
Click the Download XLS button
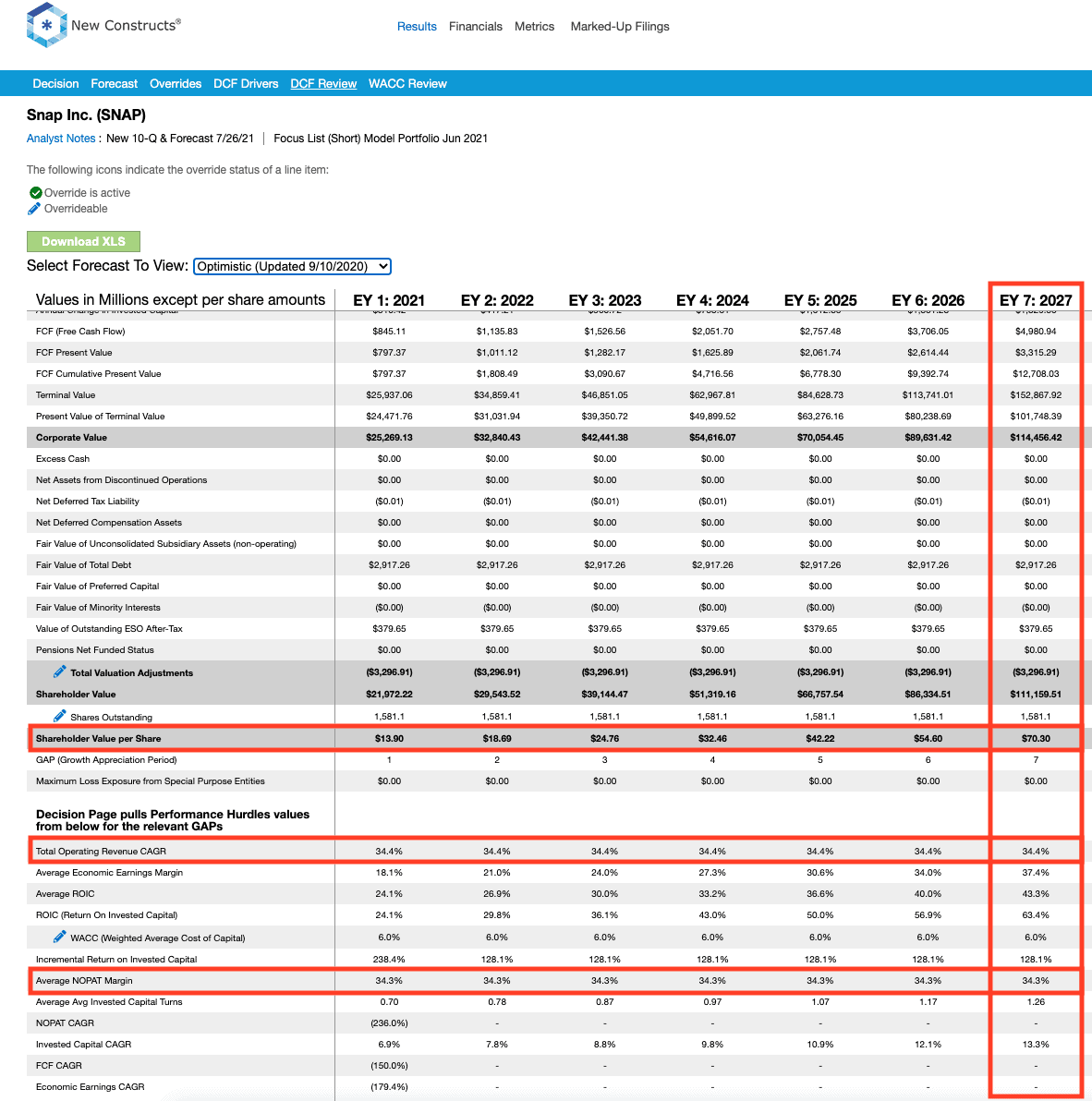tap(83, 242)
